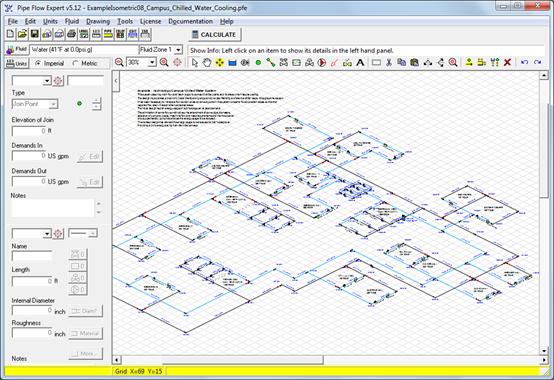Open the 30% zoom level dropdown
The width and height of the screenshot is (554, 380).
tap(152, 63)
